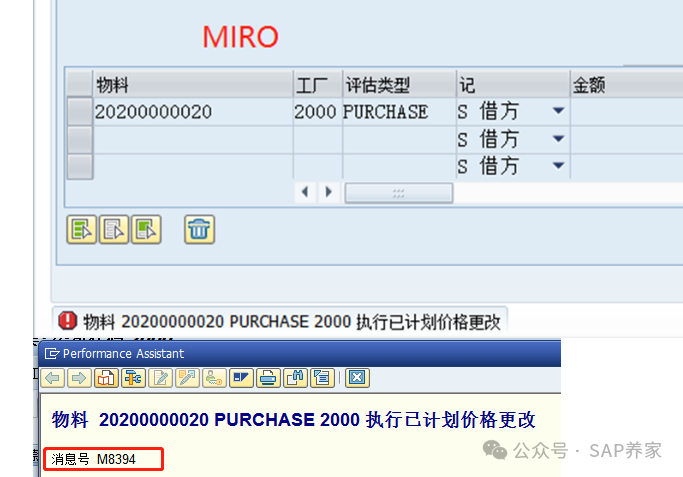Viewport: 683px width, 477px height.
Task: Click the 评估类型 column header
Action: (399, 84)
